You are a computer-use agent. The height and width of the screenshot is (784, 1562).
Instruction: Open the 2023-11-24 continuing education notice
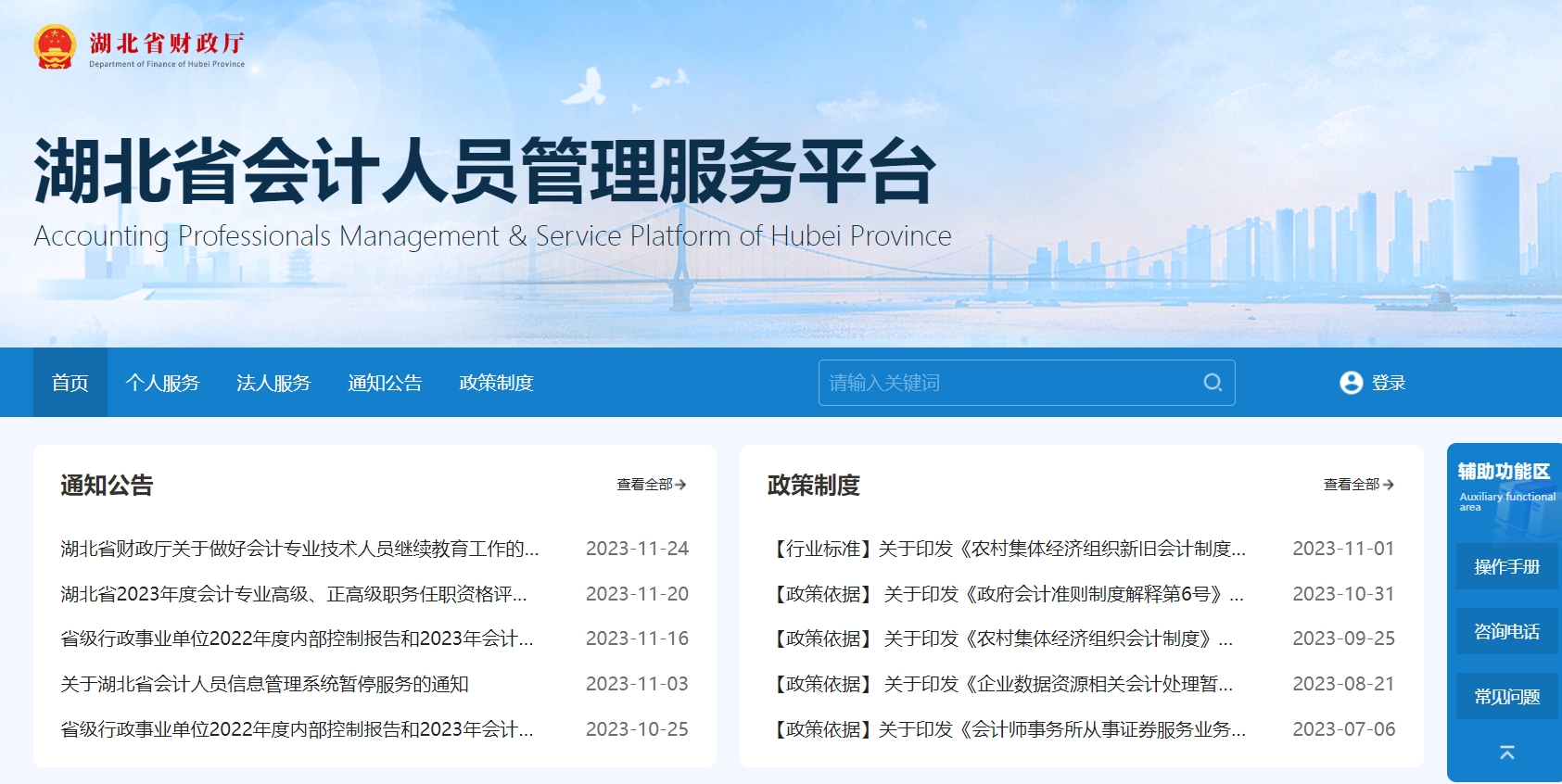point(299,549)
